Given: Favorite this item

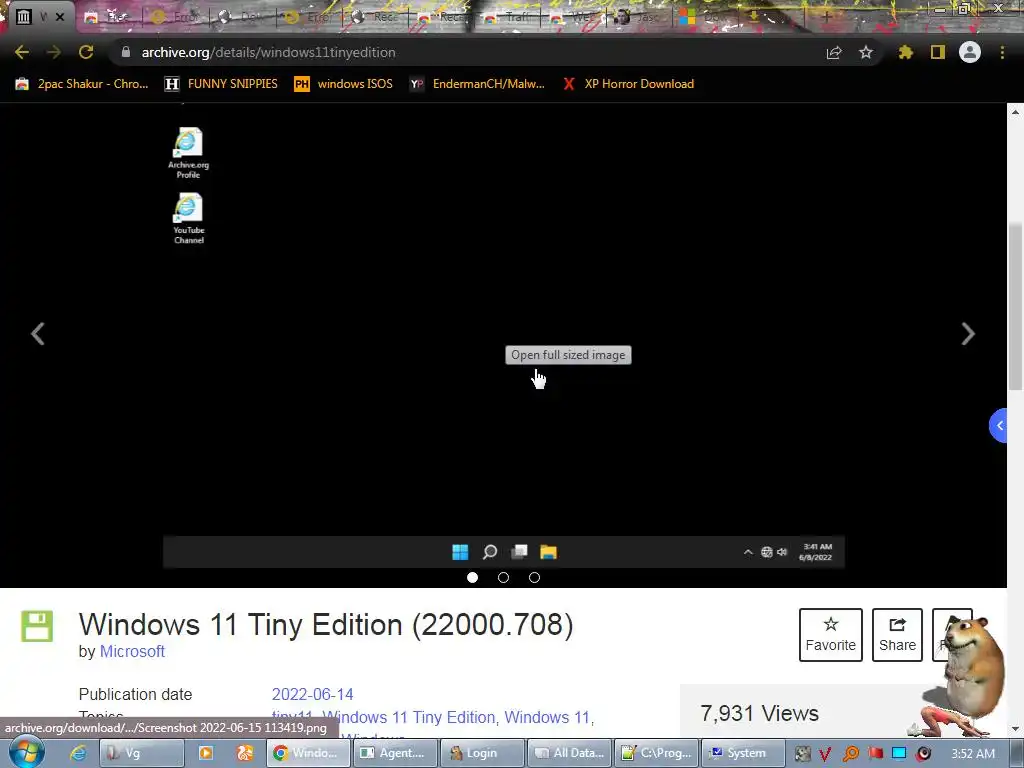Looking at the screenshot, I should (831, 635).
